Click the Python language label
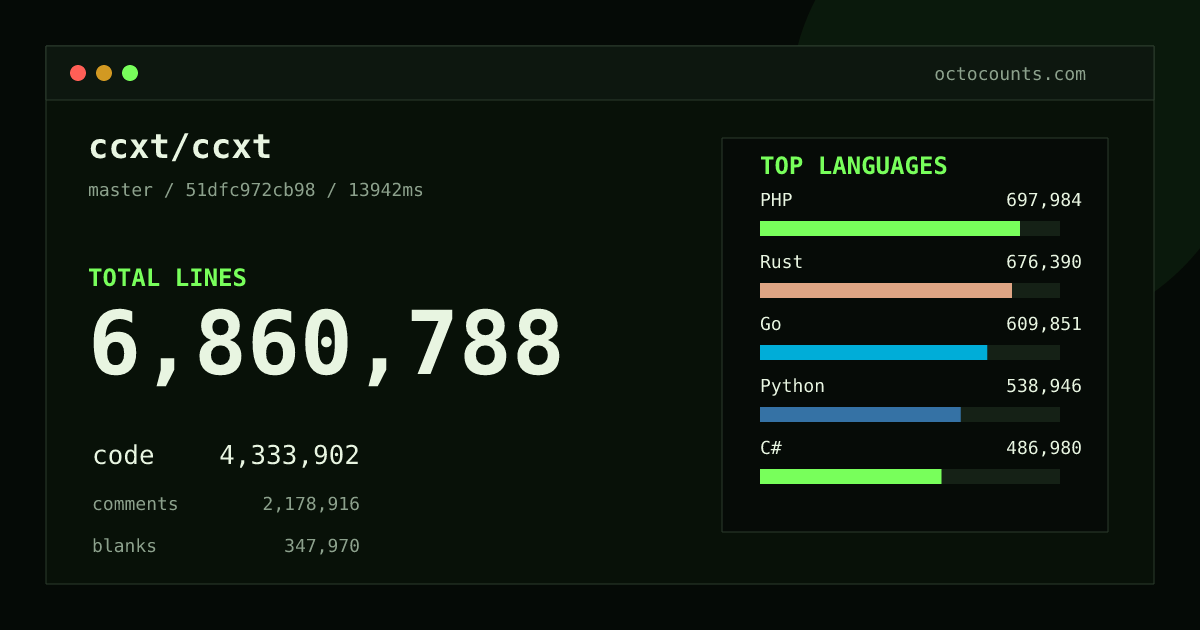The width and height of the screenshot is (1200, 630). point(792,386)
